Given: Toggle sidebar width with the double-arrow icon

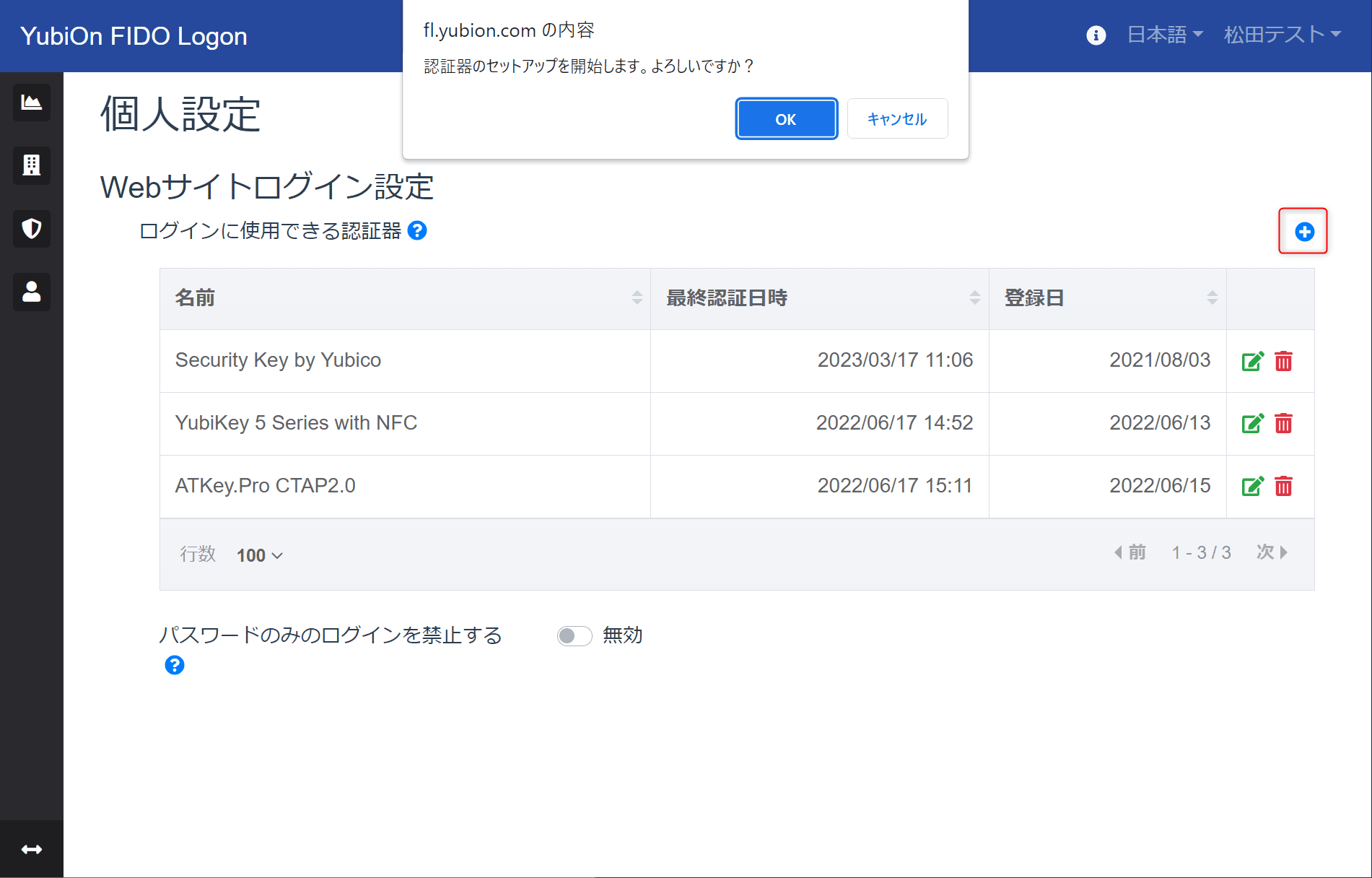Looking at the screenshot, I should click(32, 849).
